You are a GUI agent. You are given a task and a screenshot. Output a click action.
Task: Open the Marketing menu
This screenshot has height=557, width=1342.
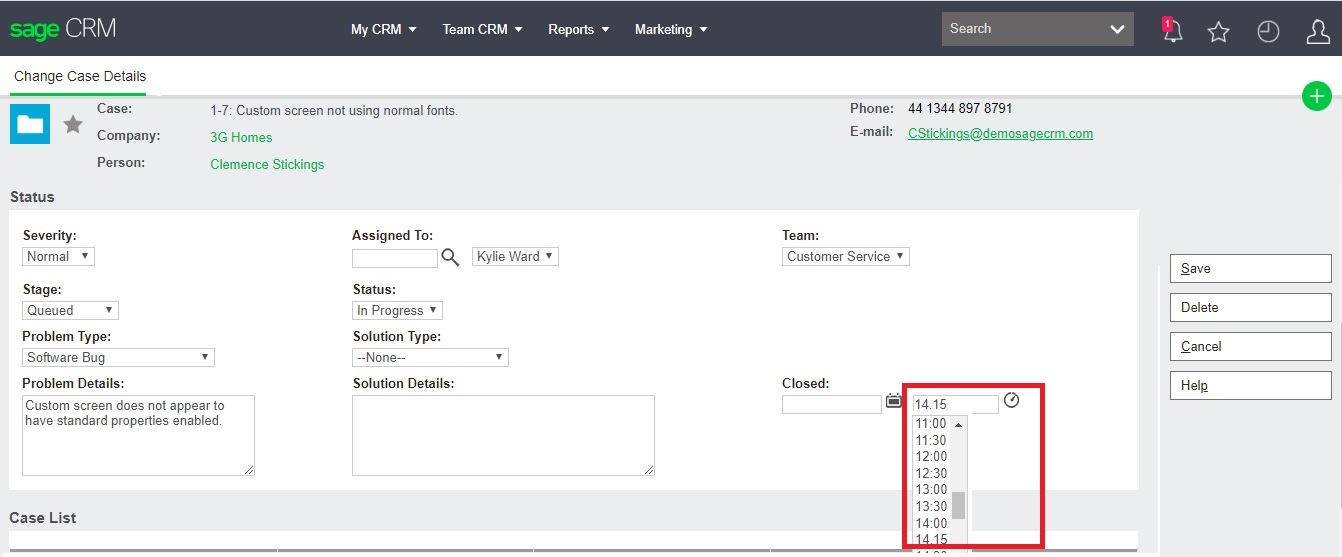pos(671,29)
